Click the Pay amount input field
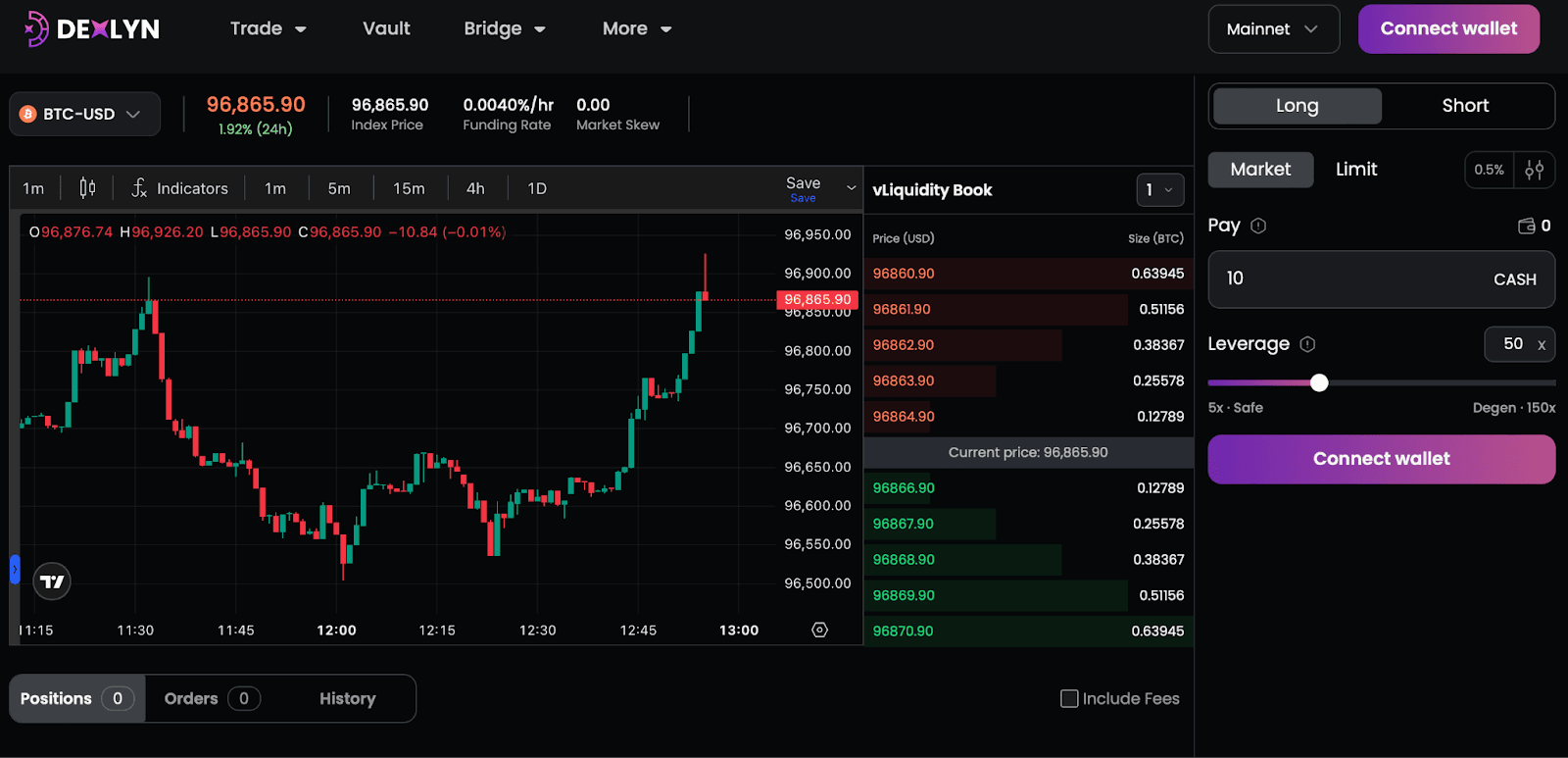Image resolution: width=1568 pixels, height=758 pixels. point(1352,279)
